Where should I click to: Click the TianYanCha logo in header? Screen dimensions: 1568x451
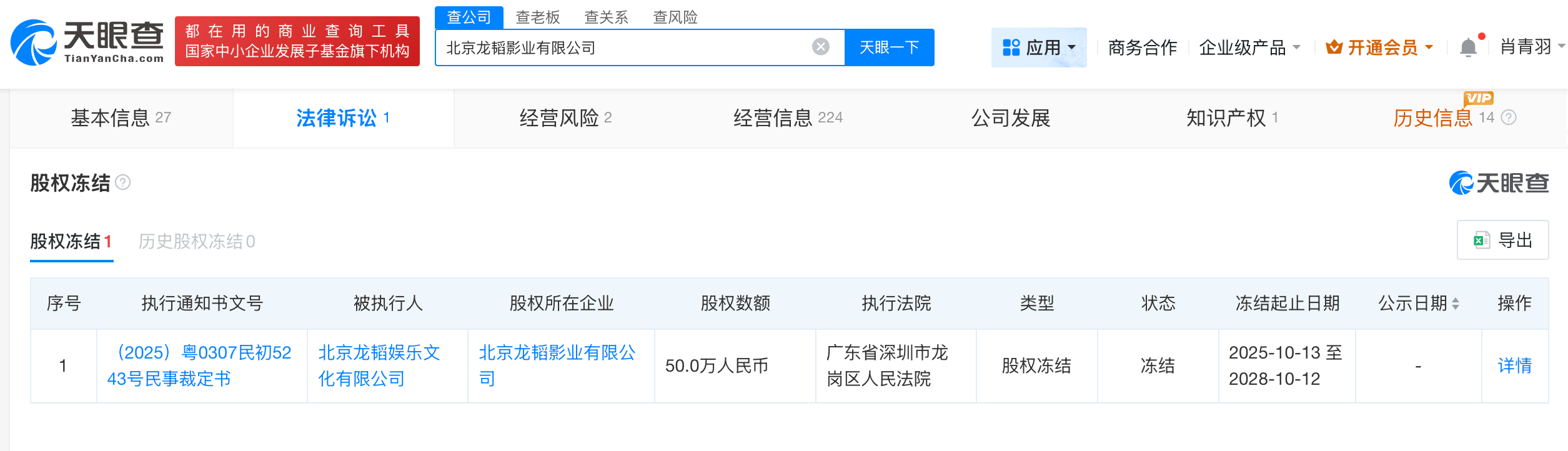tap(87, 42)
